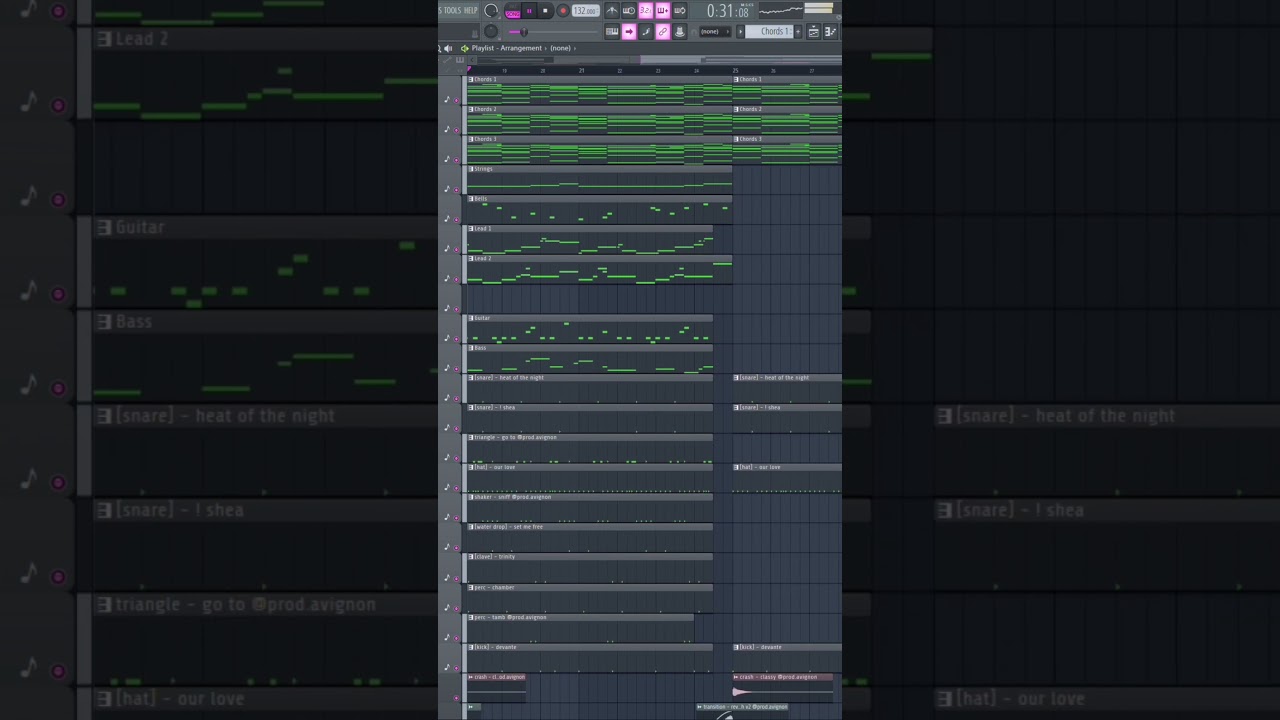Click the playlist speaker icon in title bar
This screenshot has width=1280, height=720.
[448, 48]
